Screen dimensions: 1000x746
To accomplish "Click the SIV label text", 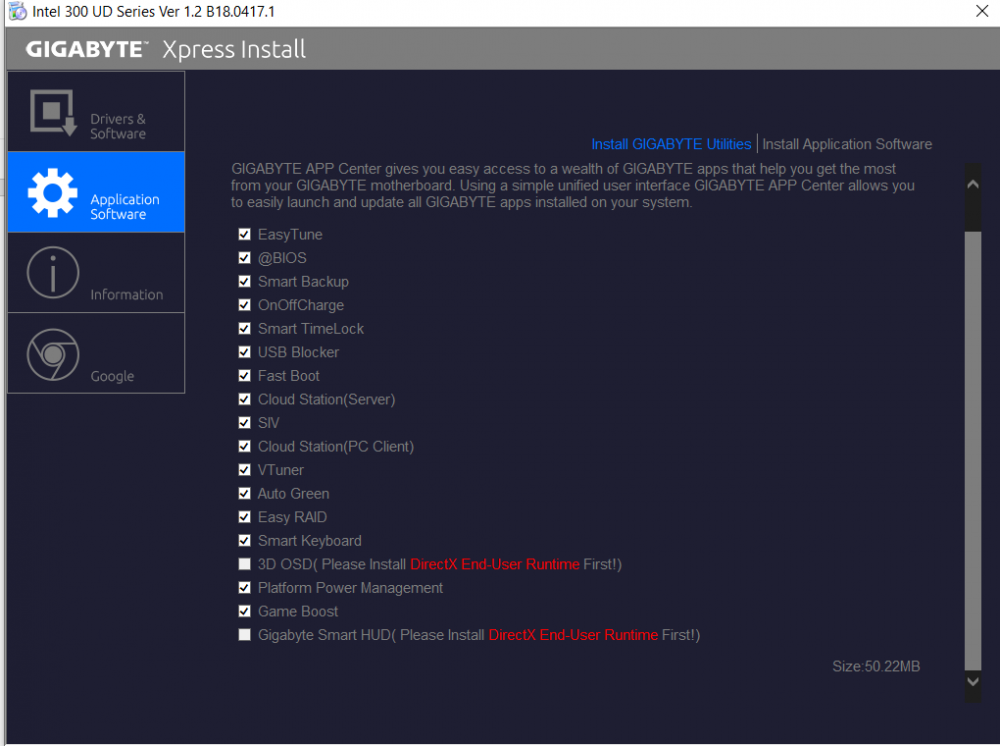I will (x=268, y=423).
